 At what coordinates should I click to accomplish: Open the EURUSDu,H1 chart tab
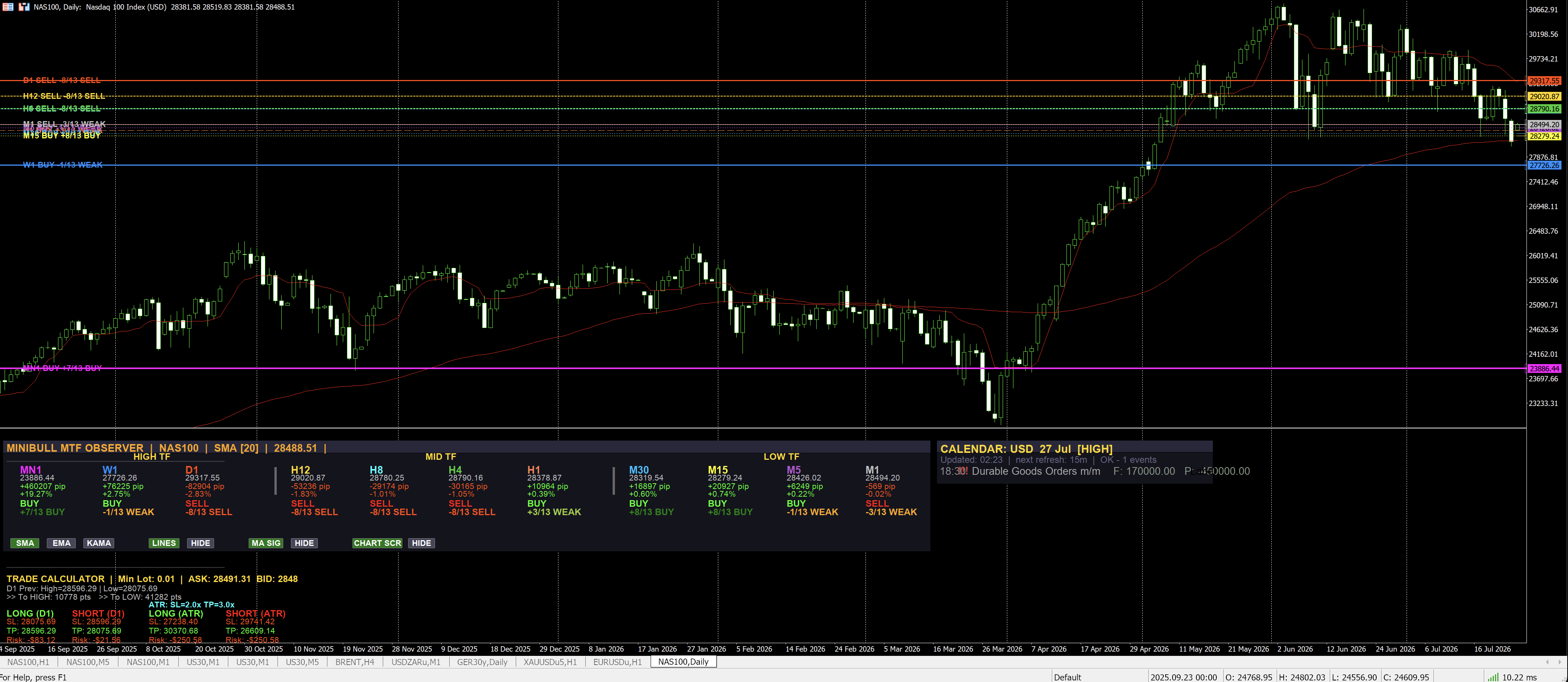(x=617, y=662)
